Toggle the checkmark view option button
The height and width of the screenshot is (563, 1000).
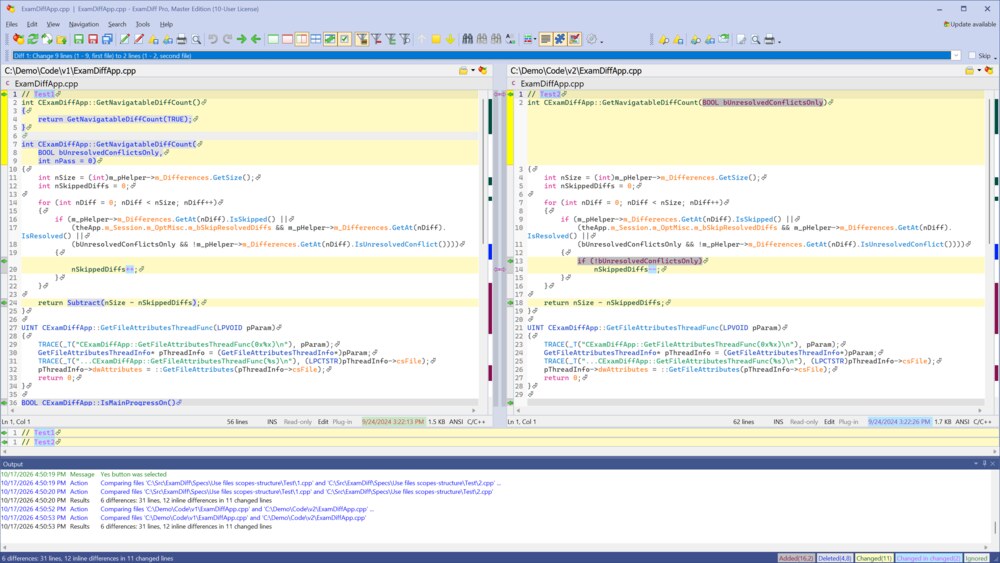coord(344,40)
